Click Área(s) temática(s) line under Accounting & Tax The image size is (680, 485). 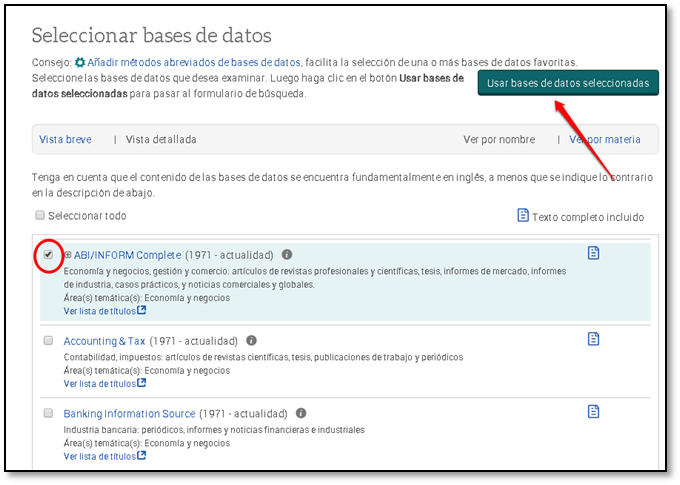tap(147, 370)
